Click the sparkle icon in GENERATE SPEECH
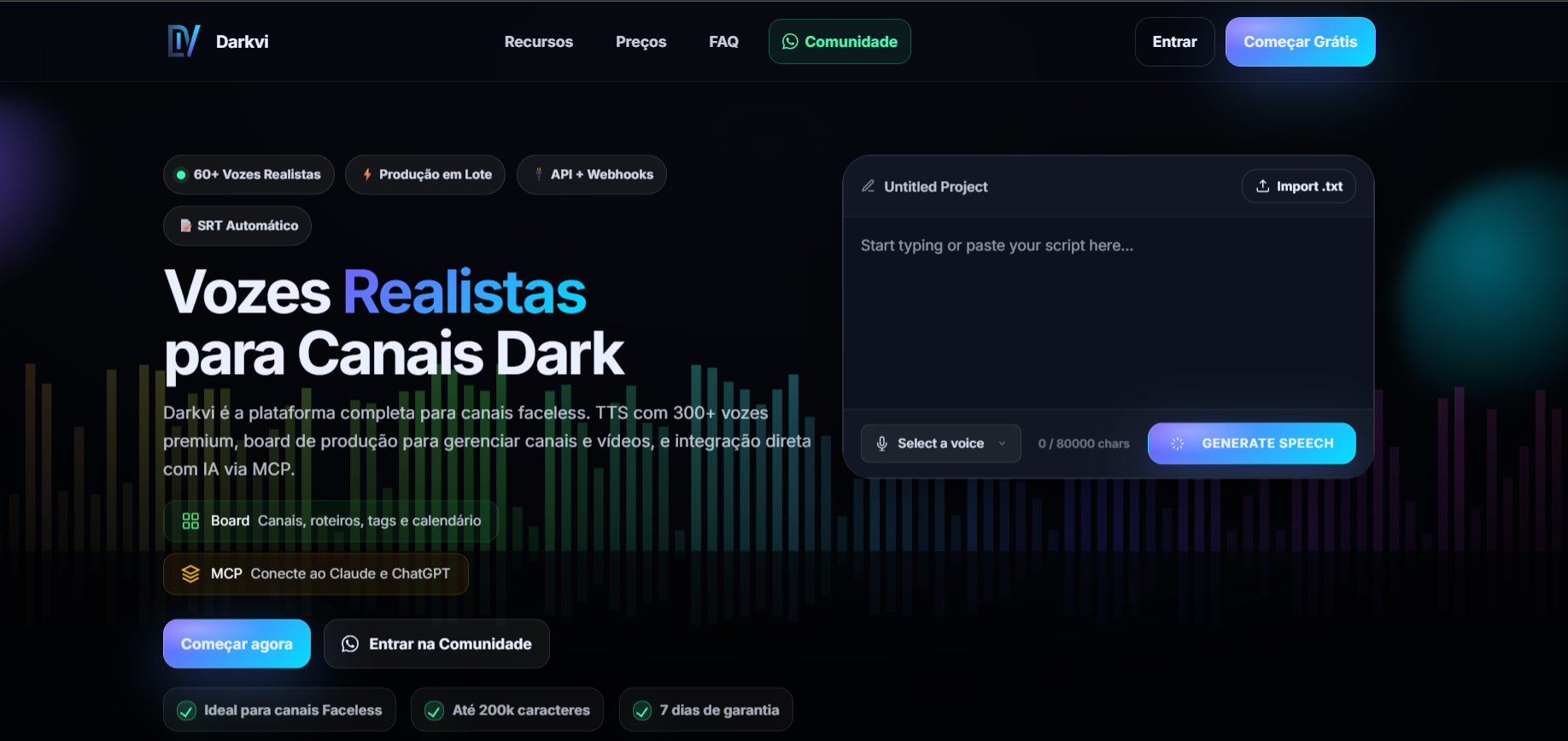Image resolution: width=1568 pixels, height=741 pixels. click(x=1178, y=443)
